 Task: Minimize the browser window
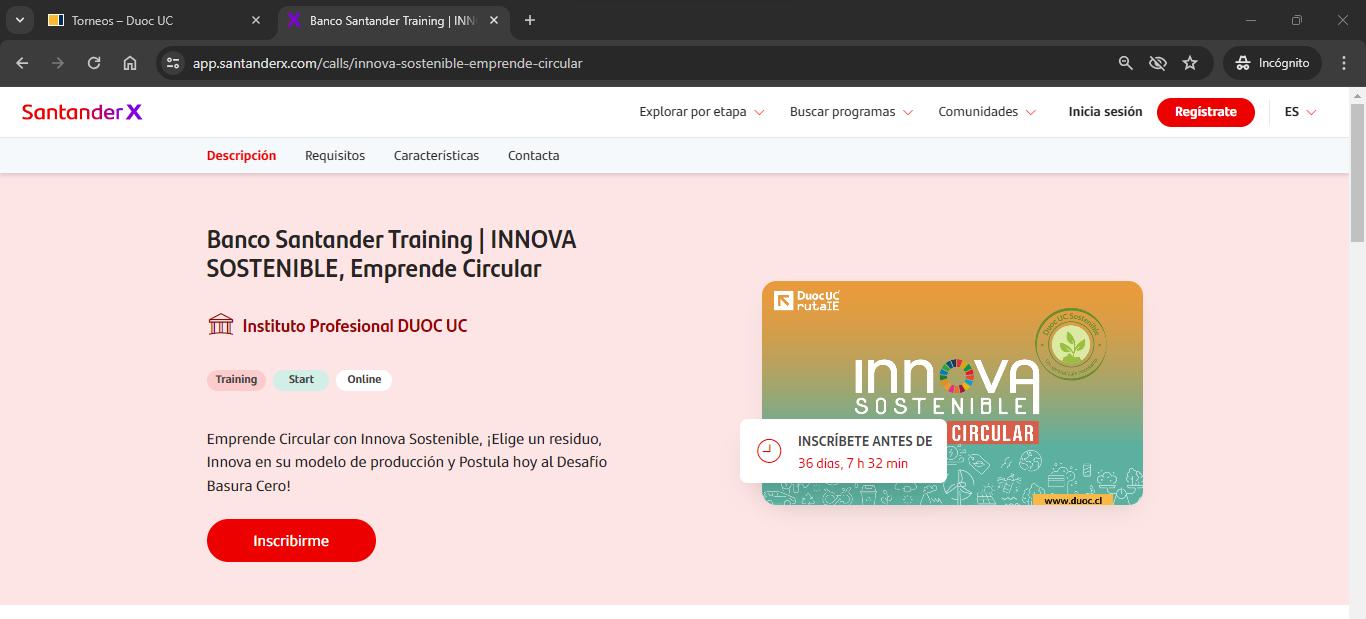1251,20
